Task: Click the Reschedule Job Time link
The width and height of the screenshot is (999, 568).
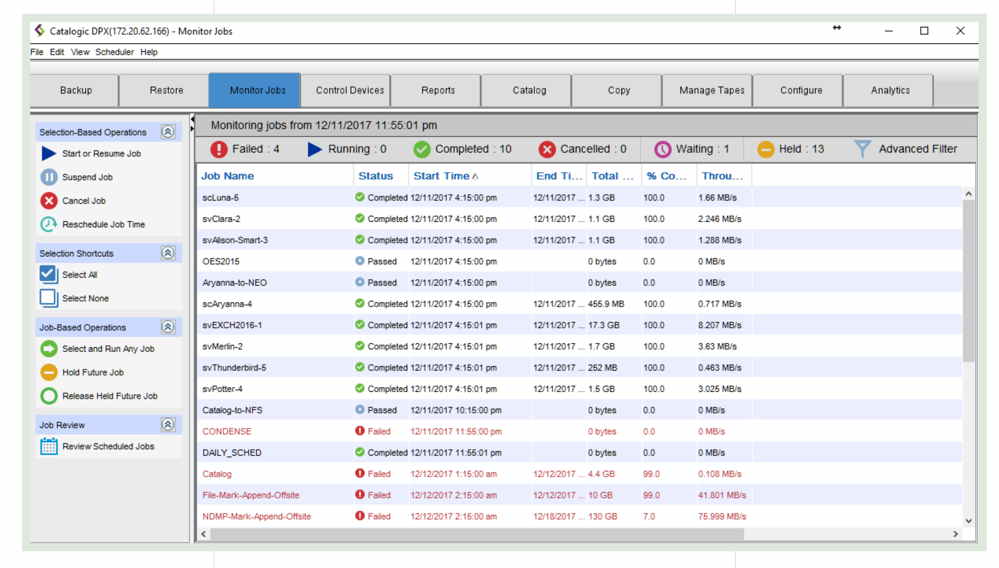Action: point(103,224)
